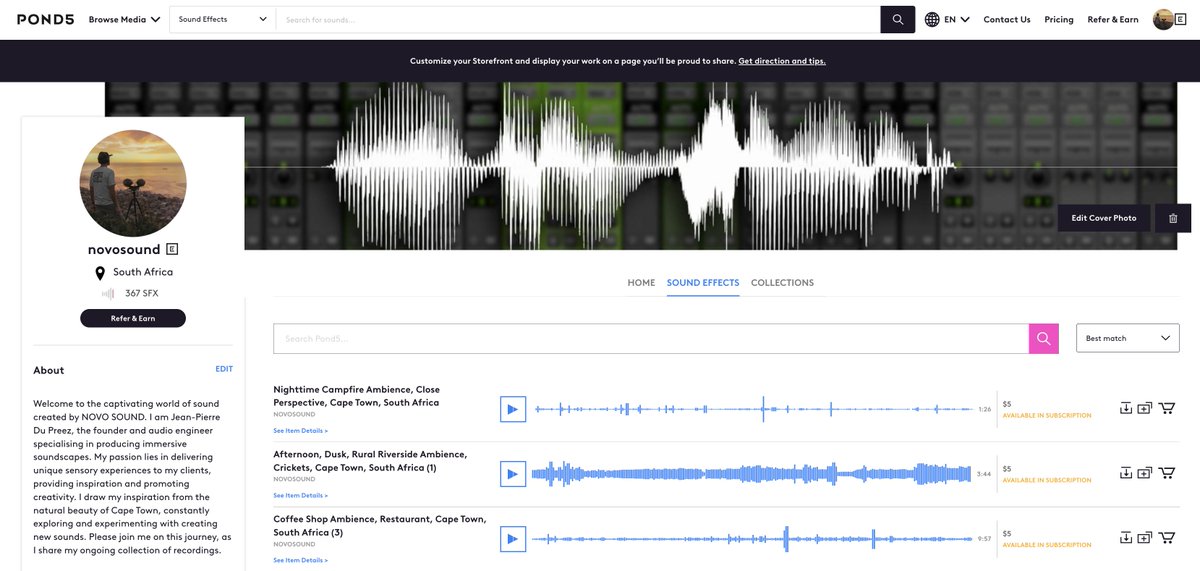Image resolution: width=1200 pixels, height=571 pixels.
Task: Open the COLLECTIONS tab
Action: pos(782,283)
